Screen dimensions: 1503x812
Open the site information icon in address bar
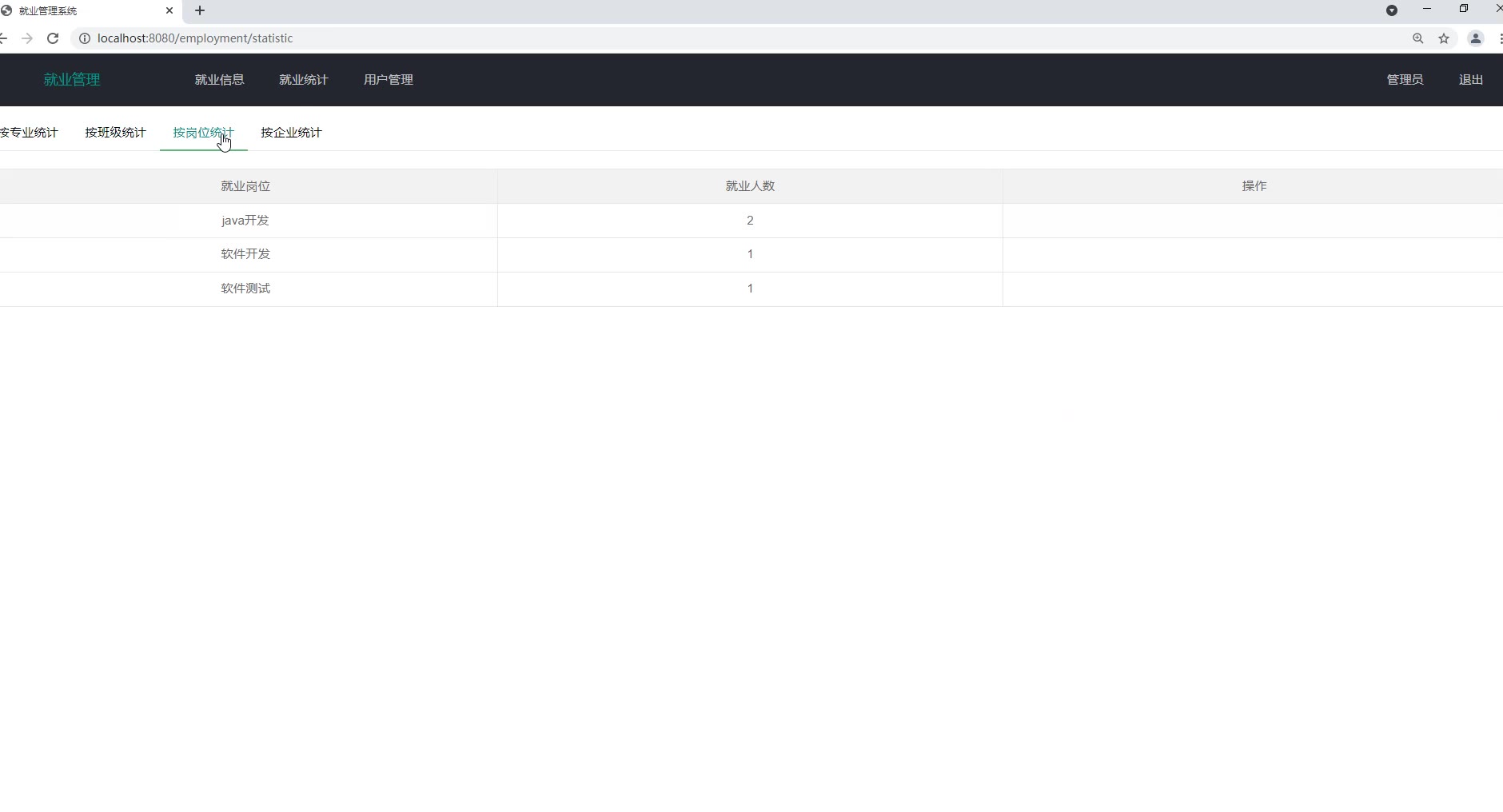(x=84, y=38)
